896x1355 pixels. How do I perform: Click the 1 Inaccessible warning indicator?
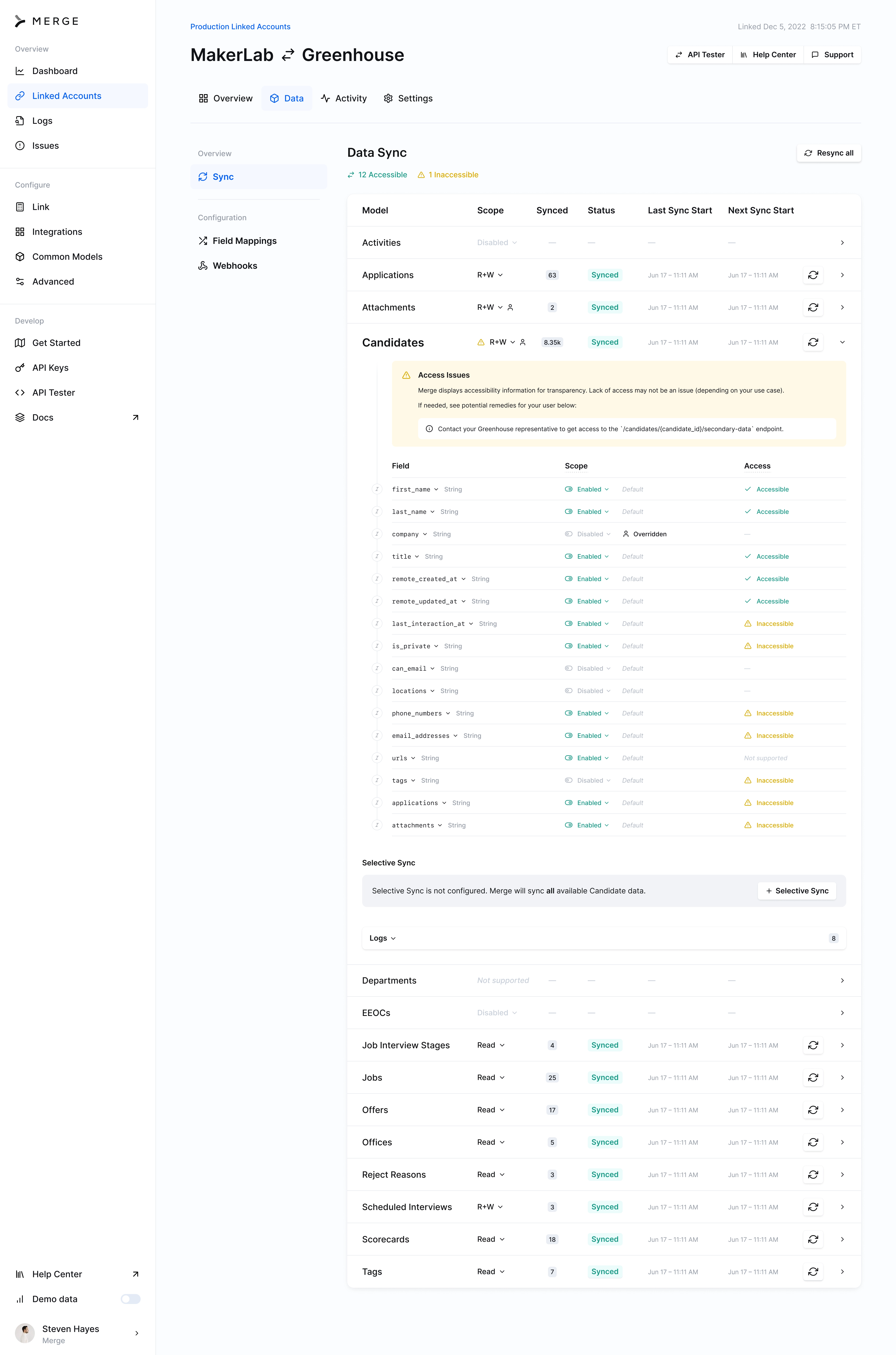point(448,175)
